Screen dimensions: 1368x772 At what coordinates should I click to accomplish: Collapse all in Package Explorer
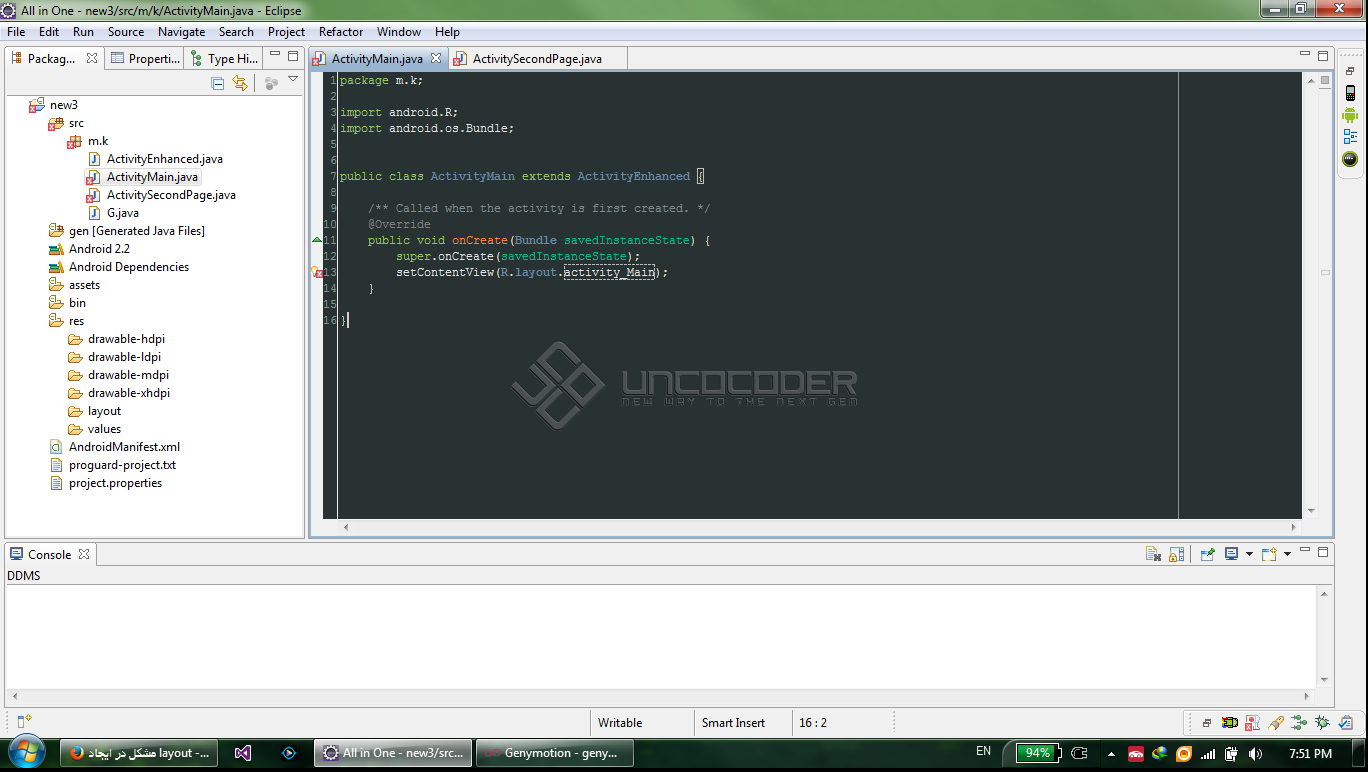coord(217,83)
